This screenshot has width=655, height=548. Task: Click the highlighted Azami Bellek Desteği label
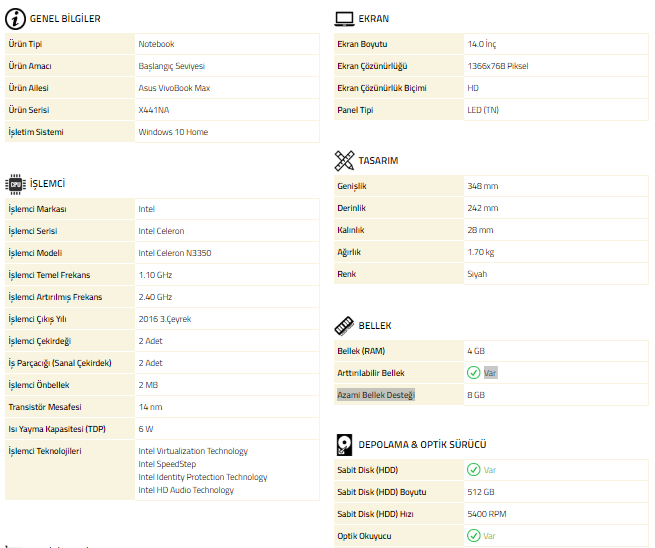point(376,395)
